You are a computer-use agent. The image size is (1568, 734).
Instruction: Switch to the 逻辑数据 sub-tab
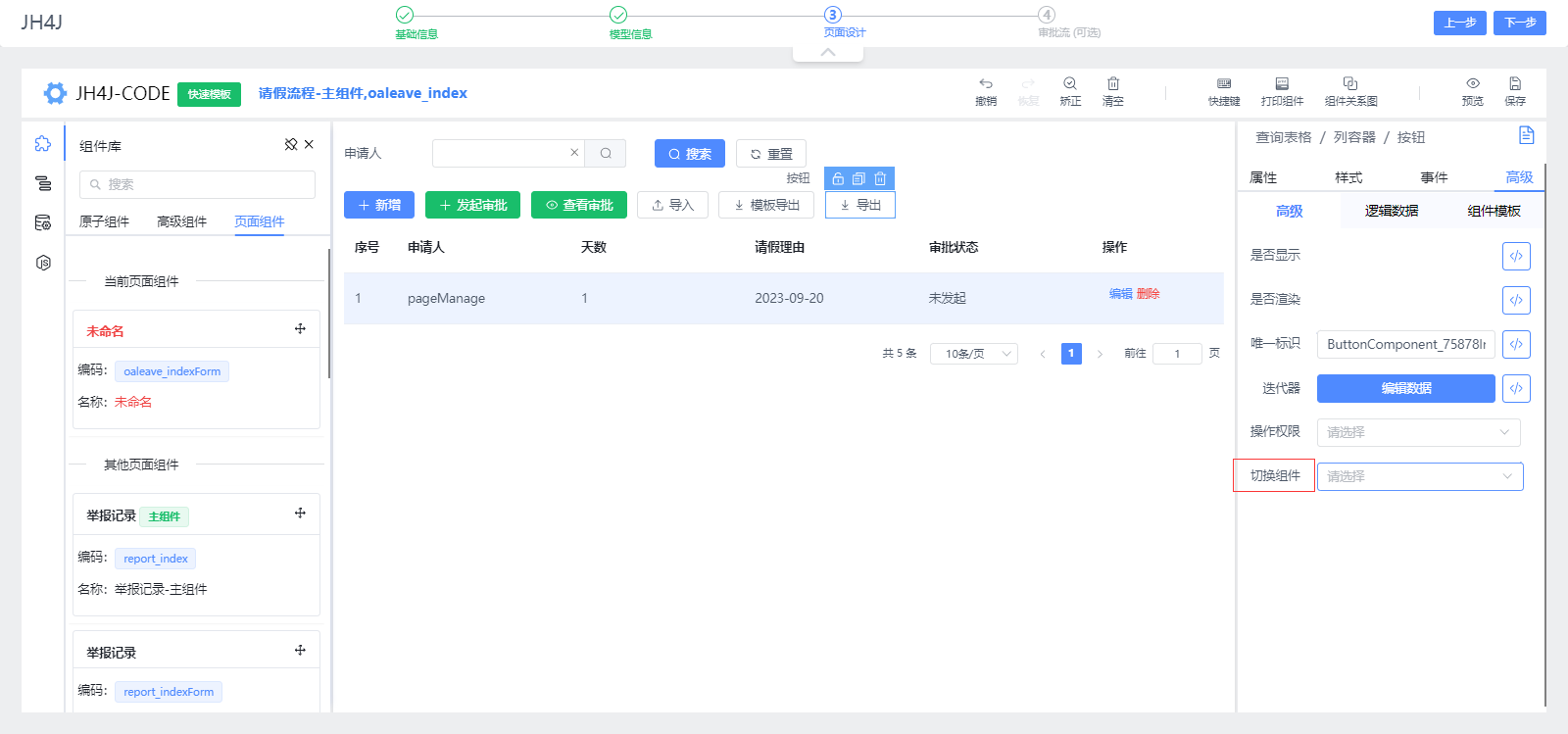[1392, 211]
